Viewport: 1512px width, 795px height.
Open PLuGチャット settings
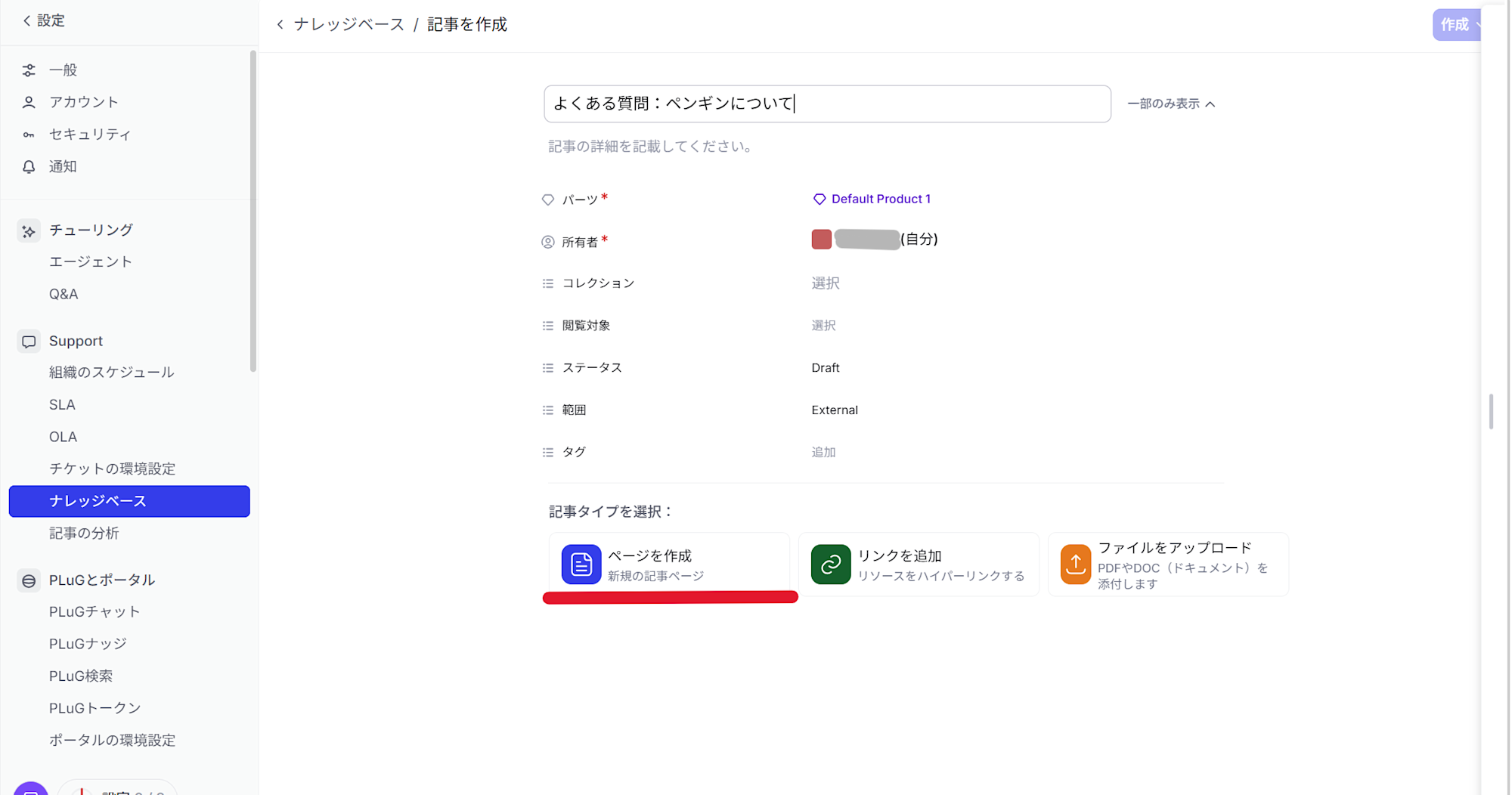(x=94, y=612)
